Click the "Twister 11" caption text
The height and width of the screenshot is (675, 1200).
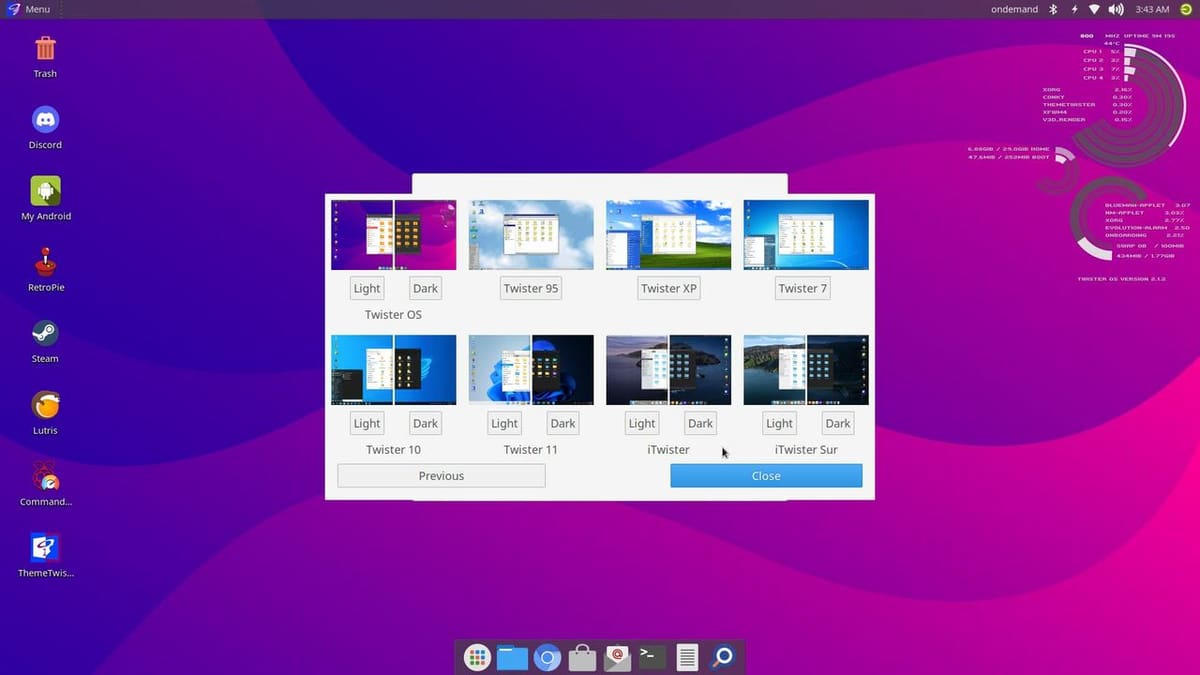click(531, 449)
